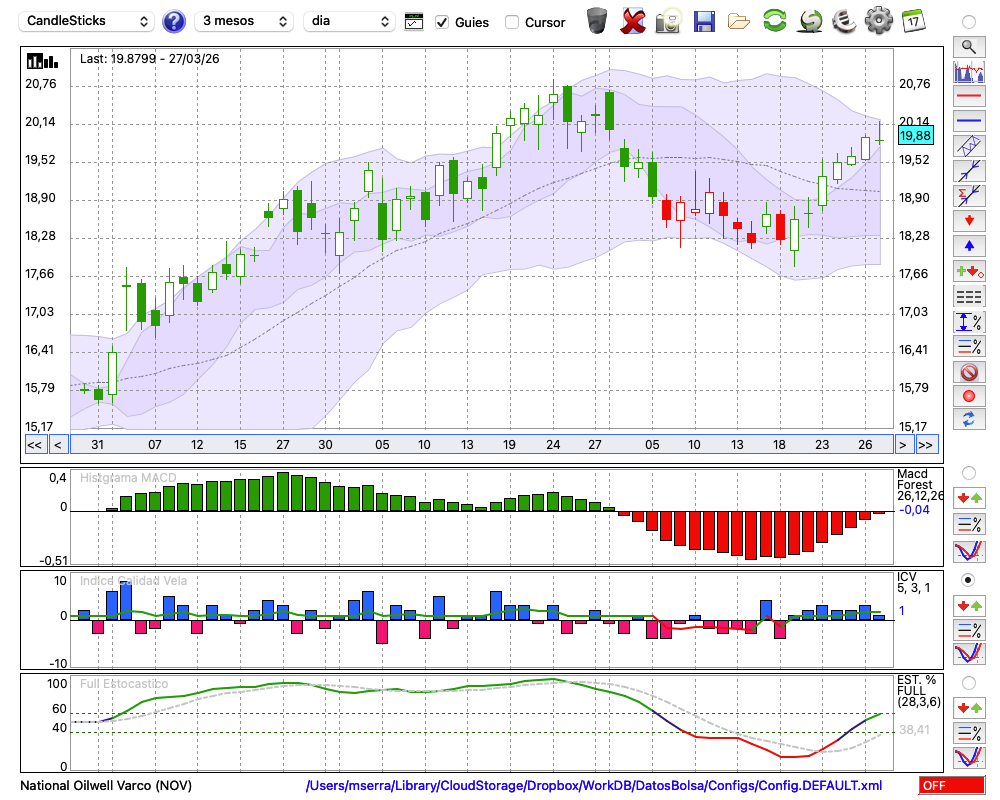Click MACD panel indicator curve icon
This screenshot has height=800, width=1000.
[969, 551]
